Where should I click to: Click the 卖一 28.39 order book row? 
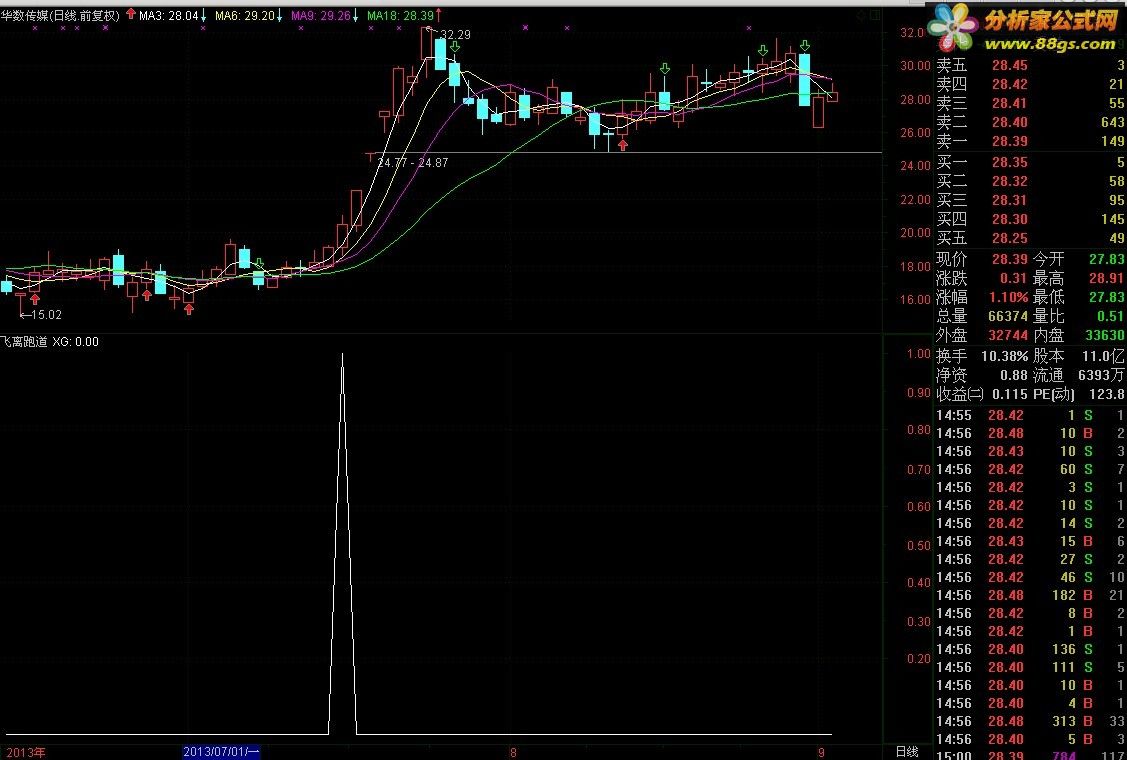pos(1030,141)
